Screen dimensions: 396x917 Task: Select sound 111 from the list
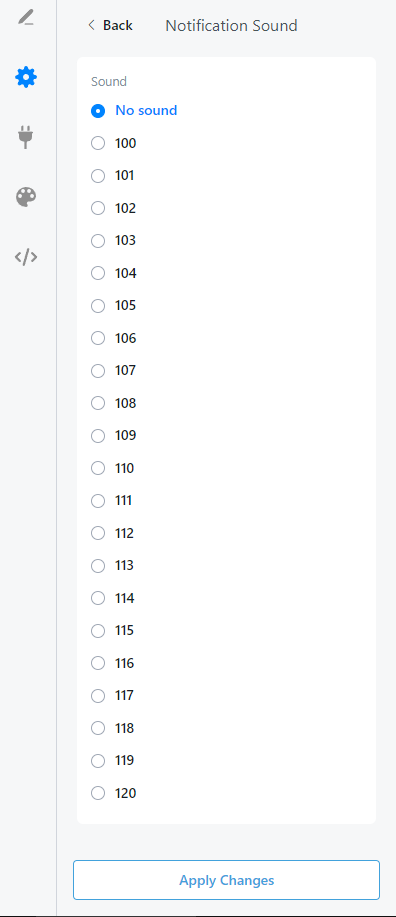(98, 501)
